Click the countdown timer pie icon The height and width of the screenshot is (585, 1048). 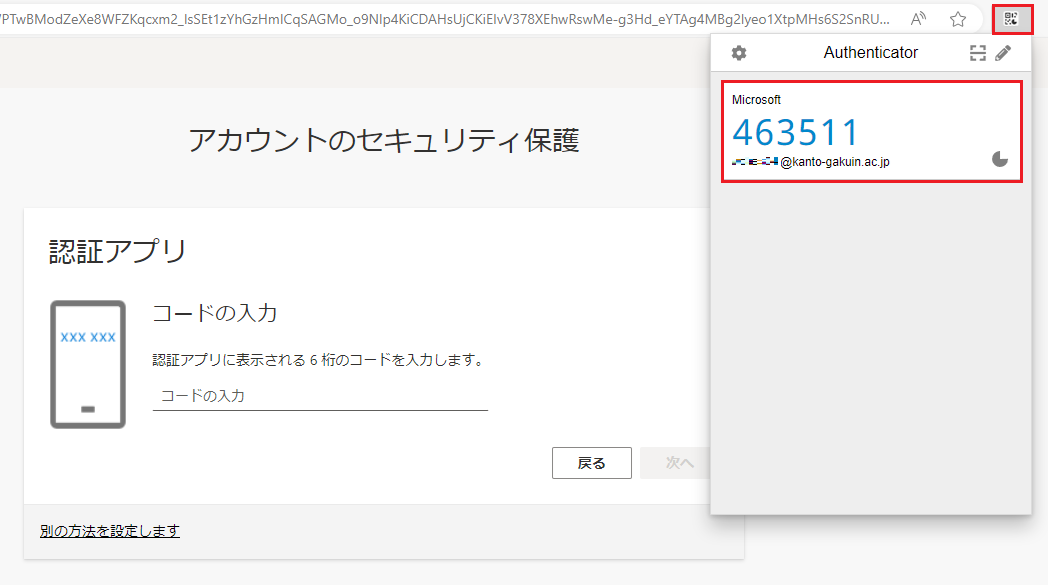point(999,159)
